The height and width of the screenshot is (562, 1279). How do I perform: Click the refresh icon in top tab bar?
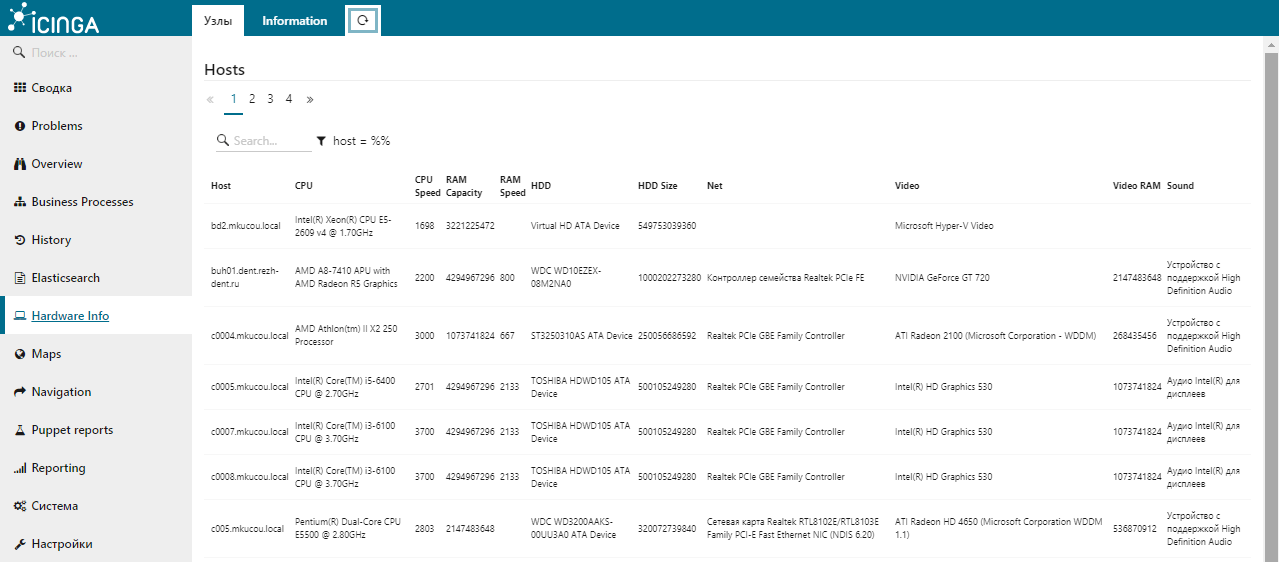363,20
